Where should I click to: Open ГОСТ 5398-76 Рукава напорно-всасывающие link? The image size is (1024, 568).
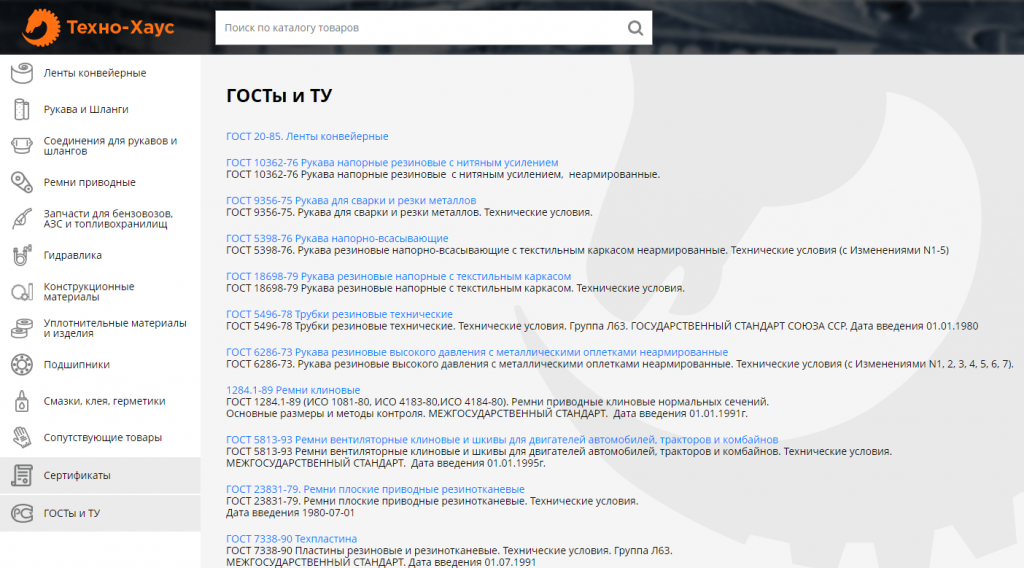pos(337,238)
